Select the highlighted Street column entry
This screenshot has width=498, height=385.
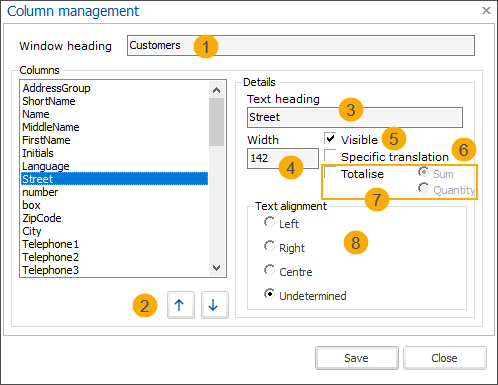tap(115, 179)
